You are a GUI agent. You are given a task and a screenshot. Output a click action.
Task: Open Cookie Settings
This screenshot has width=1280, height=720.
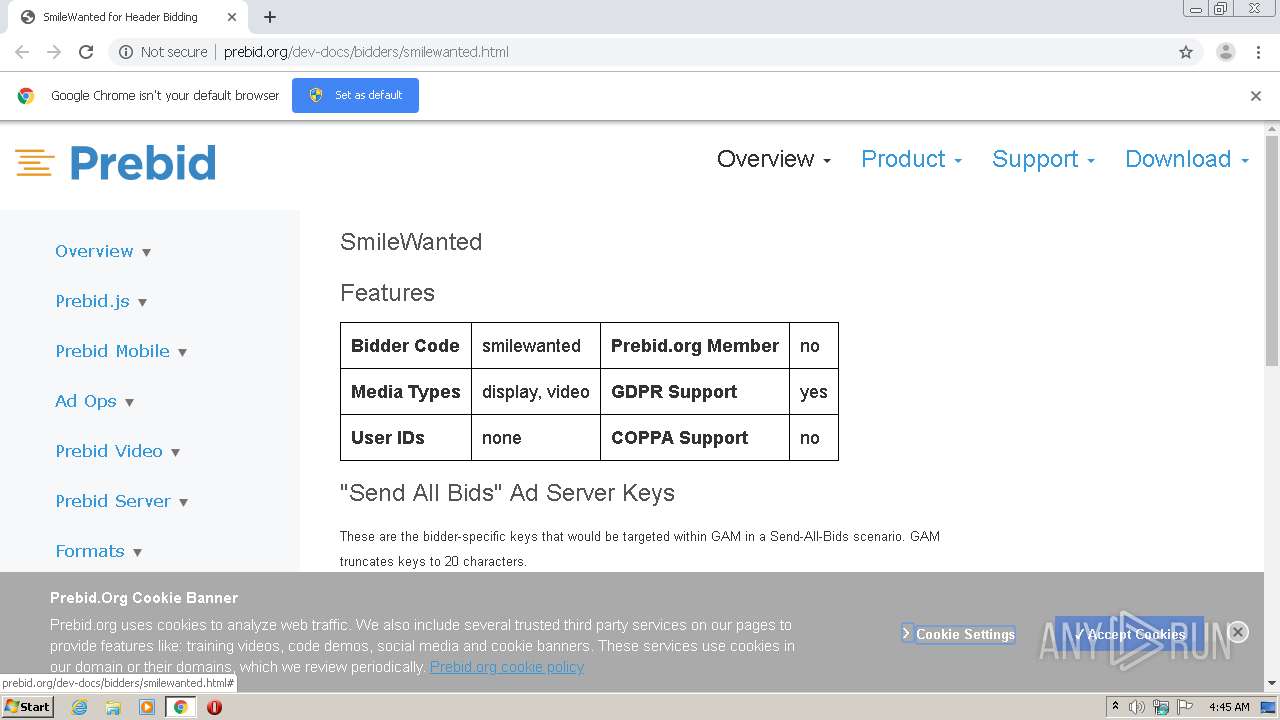coord(958,634)
